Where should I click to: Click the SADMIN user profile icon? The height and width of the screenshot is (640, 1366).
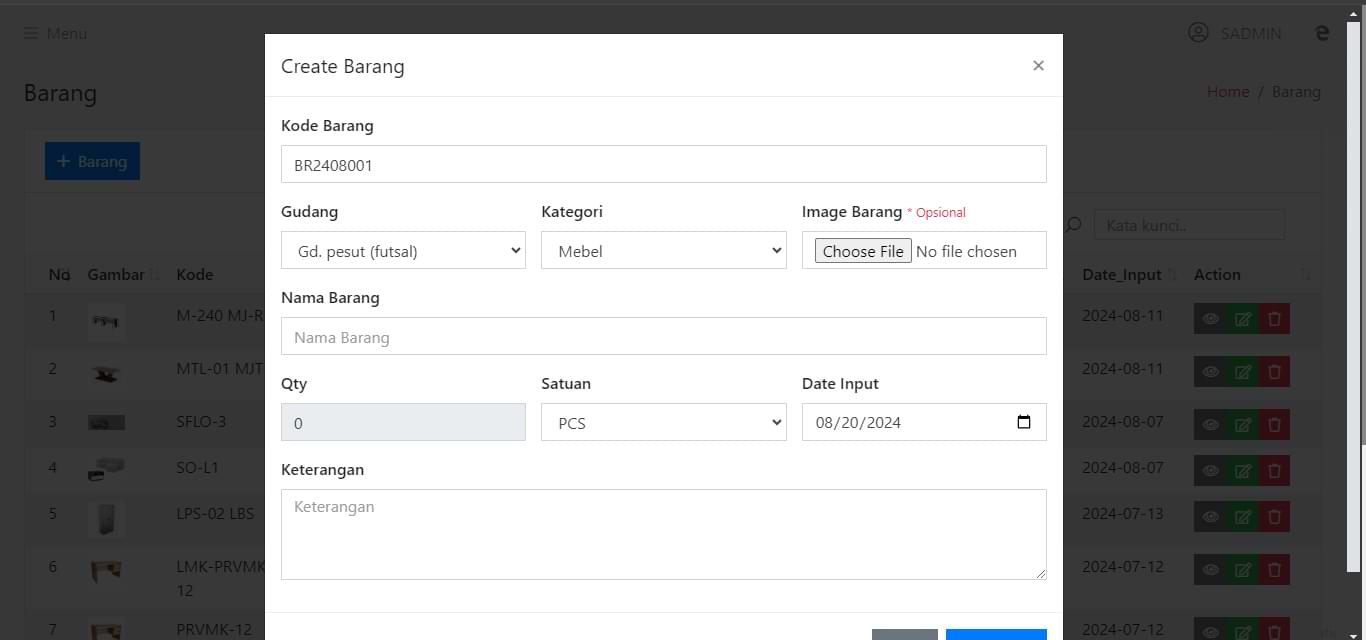[1198, 33]
